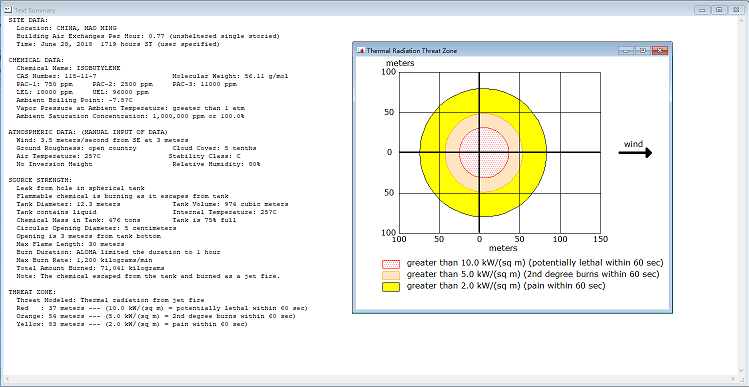The image size is (749, 387).
Task: Click 'Cloud Cover: 5 tenths' text
Action: click(214, 148)
